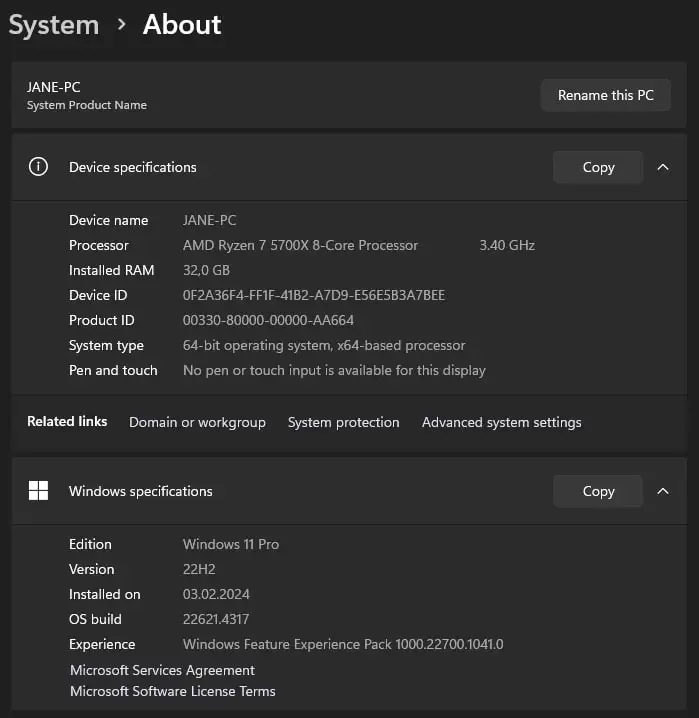Click the System type value text

click(x=324, y=345)
